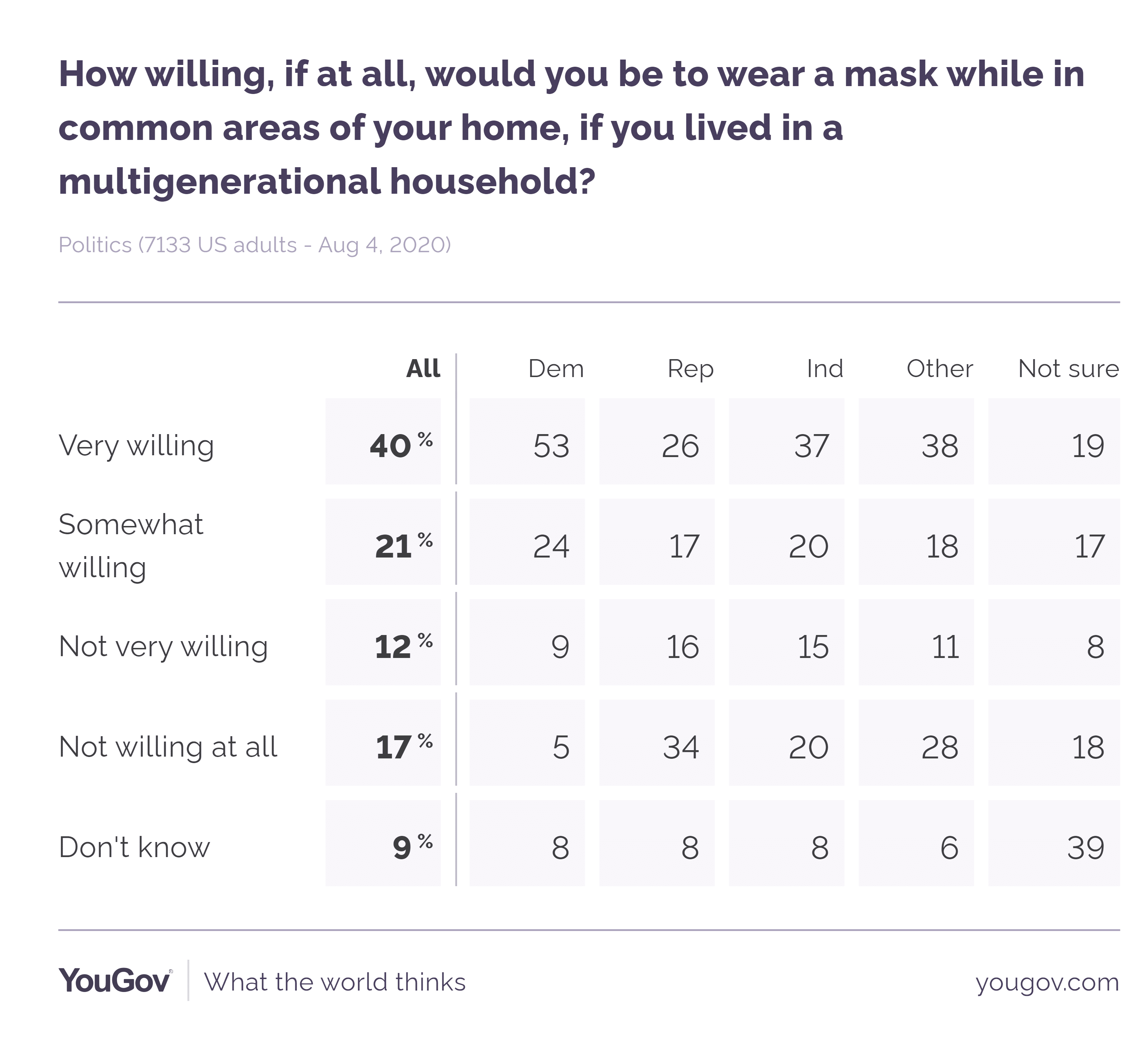Click the "Rep" column header
The width and height of the screenshot is (1148, 1044).
coord(690,369)
